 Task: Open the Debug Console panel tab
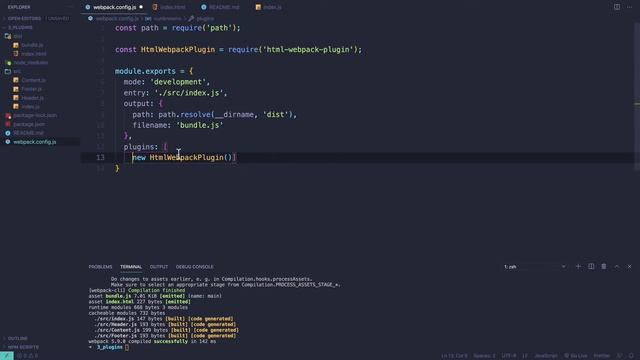point(194,267)
